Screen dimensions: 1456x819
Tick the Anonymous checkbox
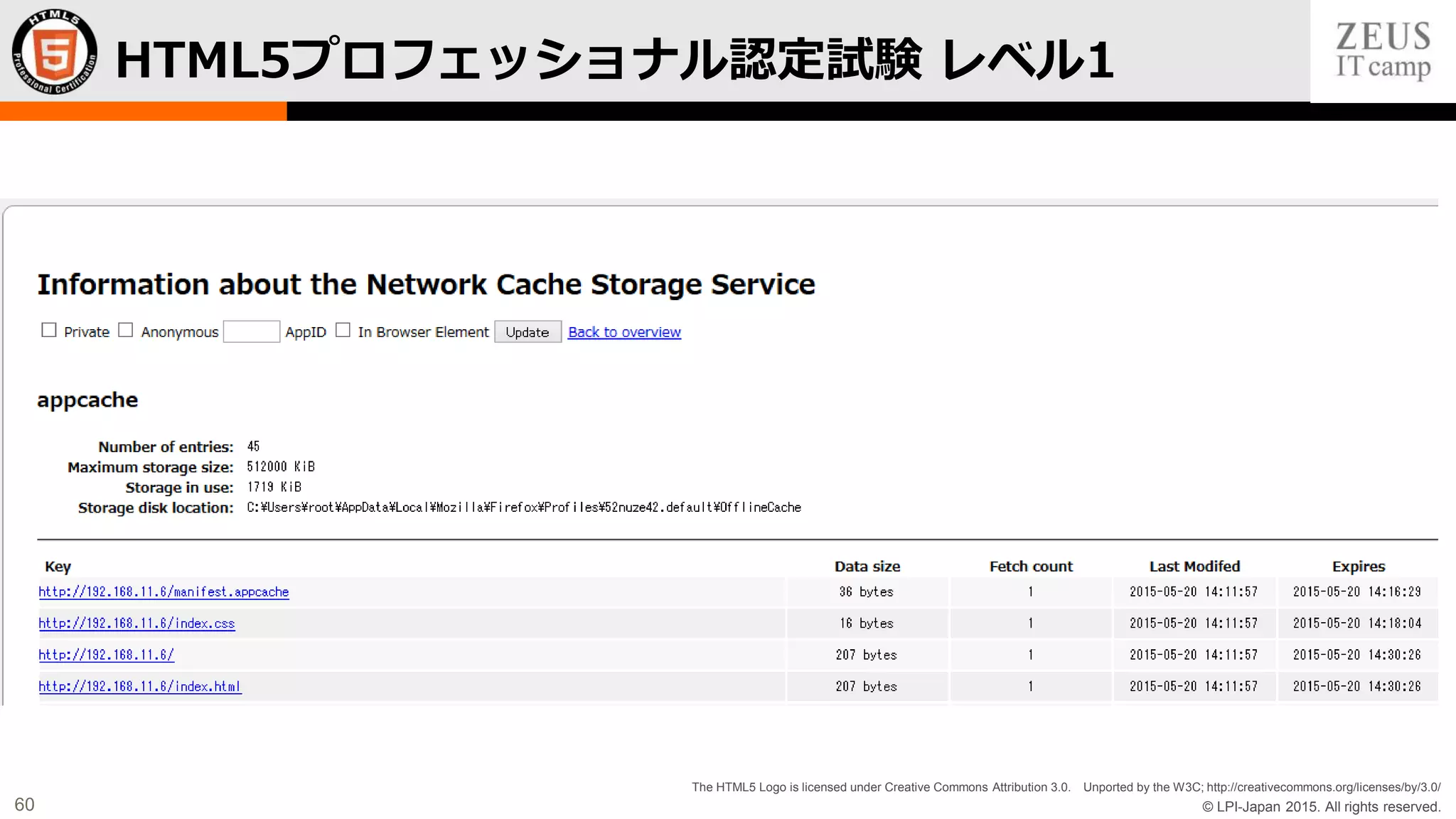126,331
